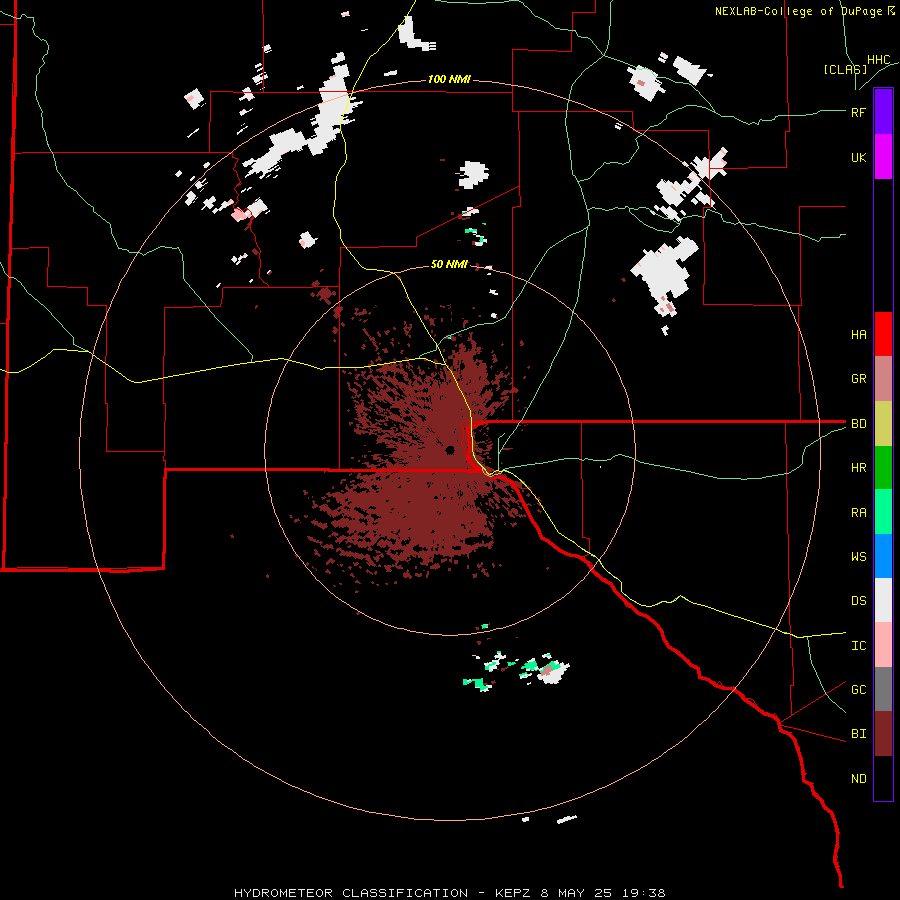Click the IC legend label
The width and height of the screenshot is (900, 900).
[x=858, y=646]
